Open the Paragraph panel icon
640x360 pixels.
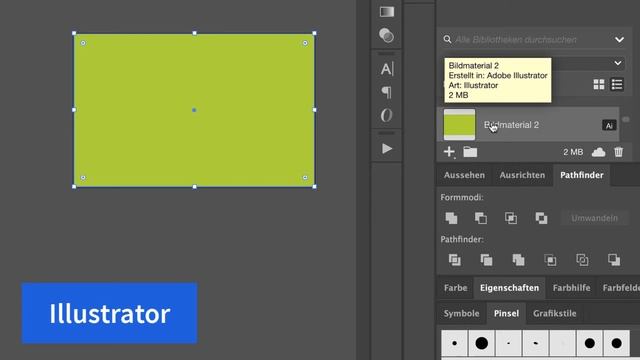tap(387, 92)
